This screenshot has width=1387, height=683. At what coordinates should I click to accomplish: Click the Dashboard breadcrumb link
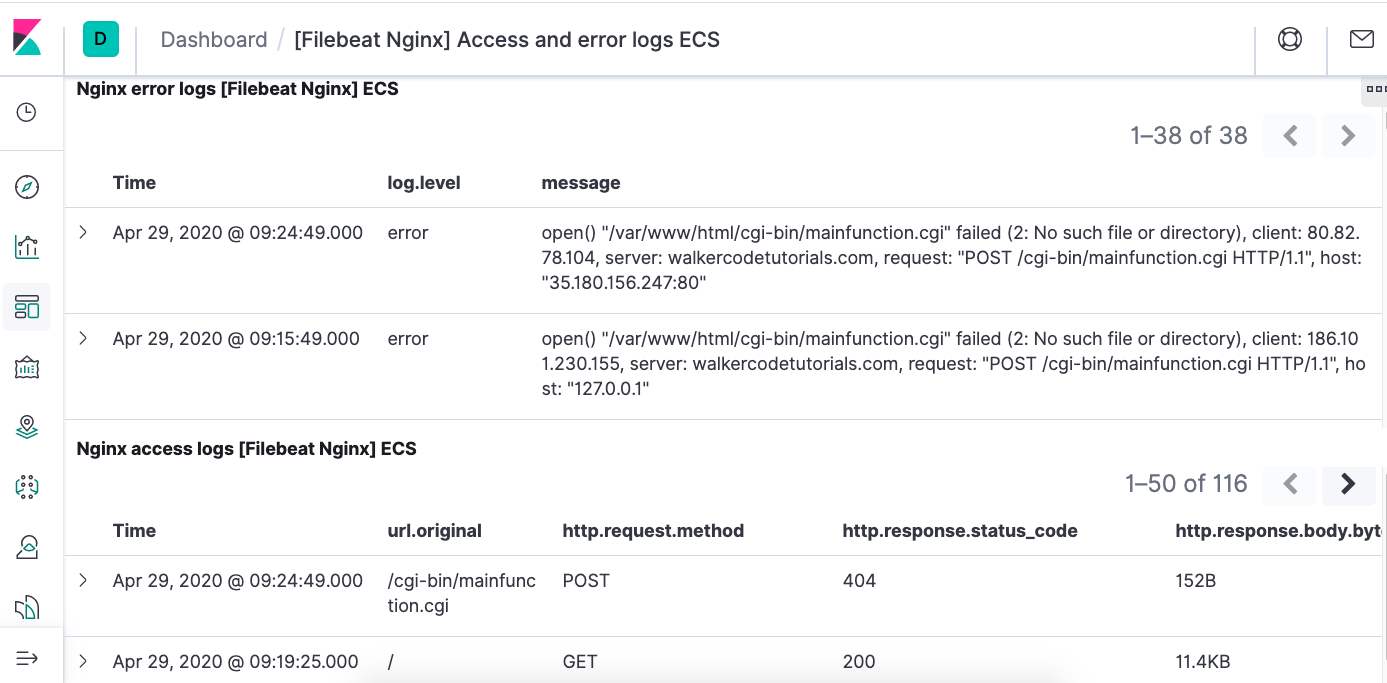point(214,40)
